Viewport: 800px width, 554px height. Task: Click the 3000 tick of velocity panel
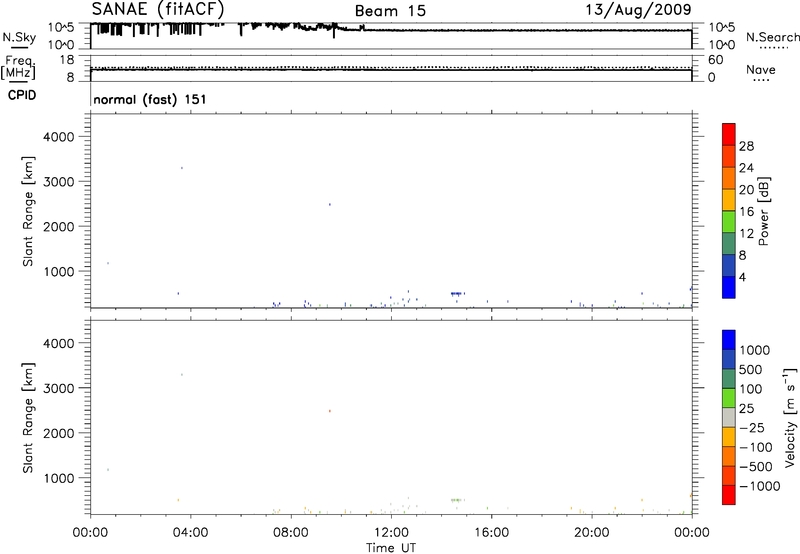(x=59, y=388)
